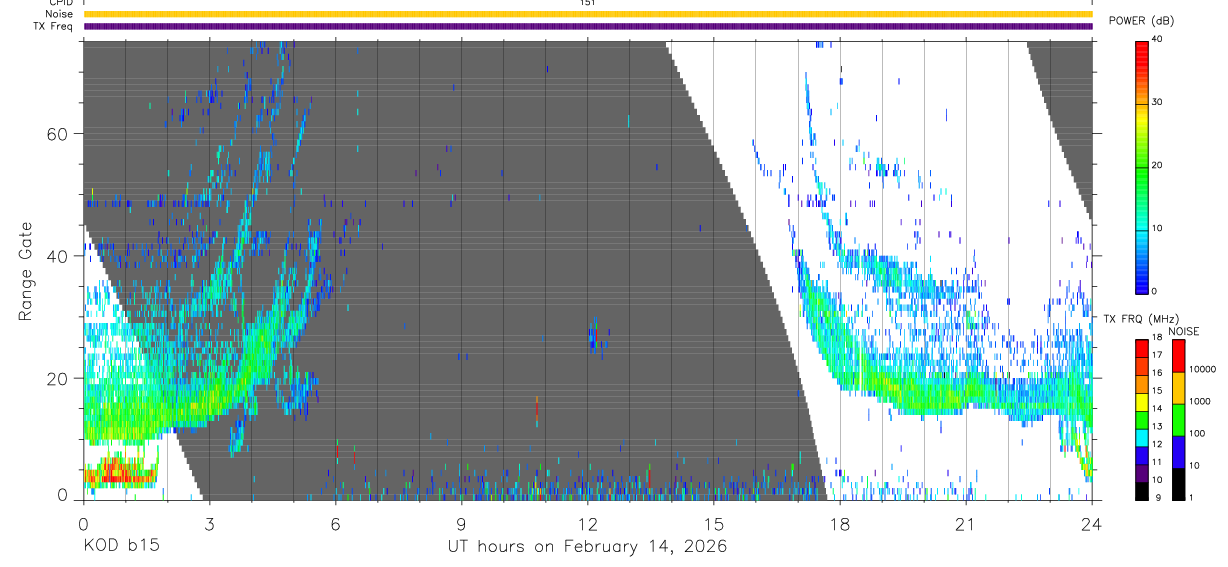Click the 24 tick on UT hours axis
Image resolution: width=1228 pixels, height=567 pixels.
pyautogui.click(x=1091, y=523)
